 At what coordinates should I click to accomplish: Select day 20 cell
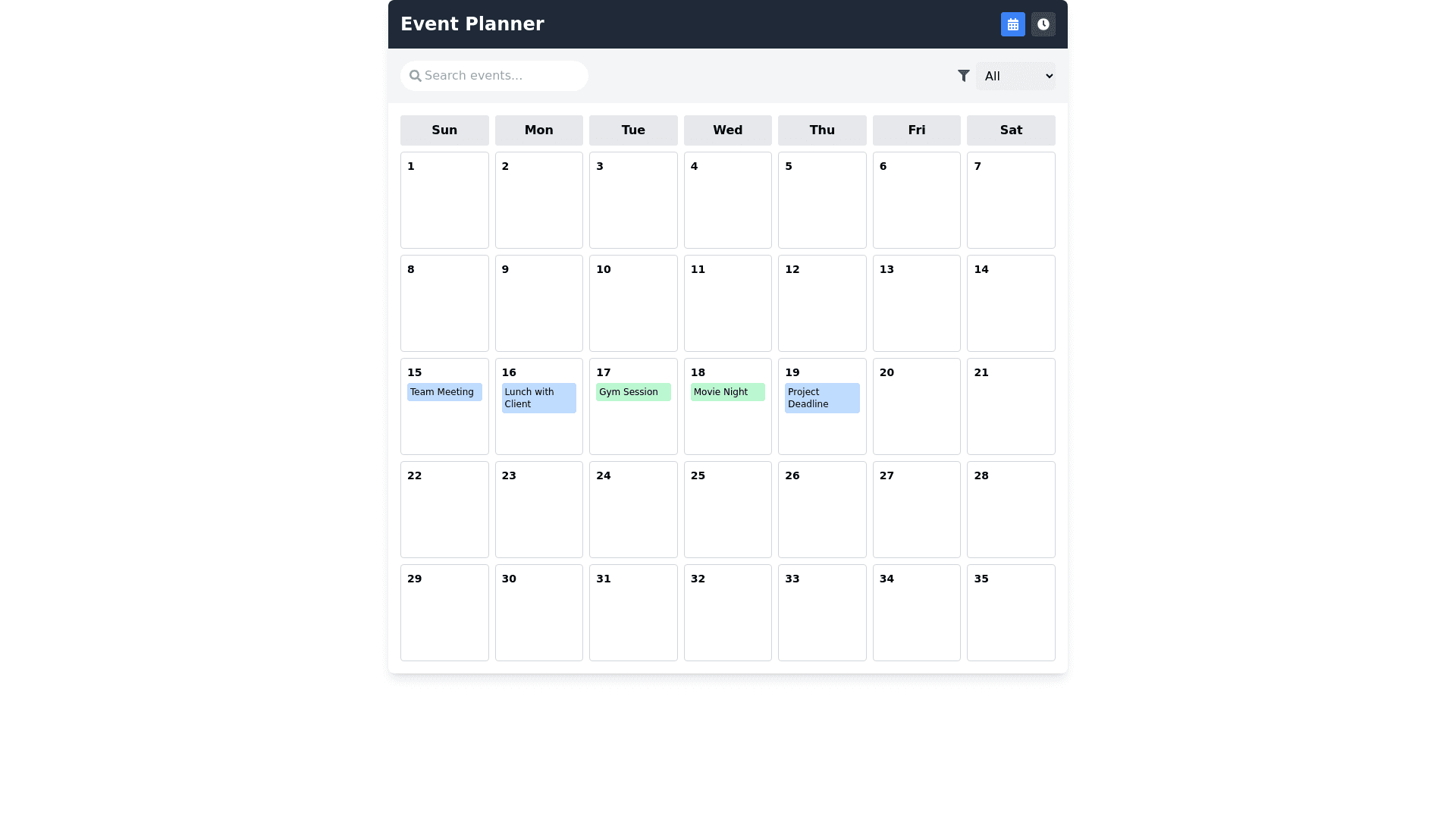tap(916, 406)
